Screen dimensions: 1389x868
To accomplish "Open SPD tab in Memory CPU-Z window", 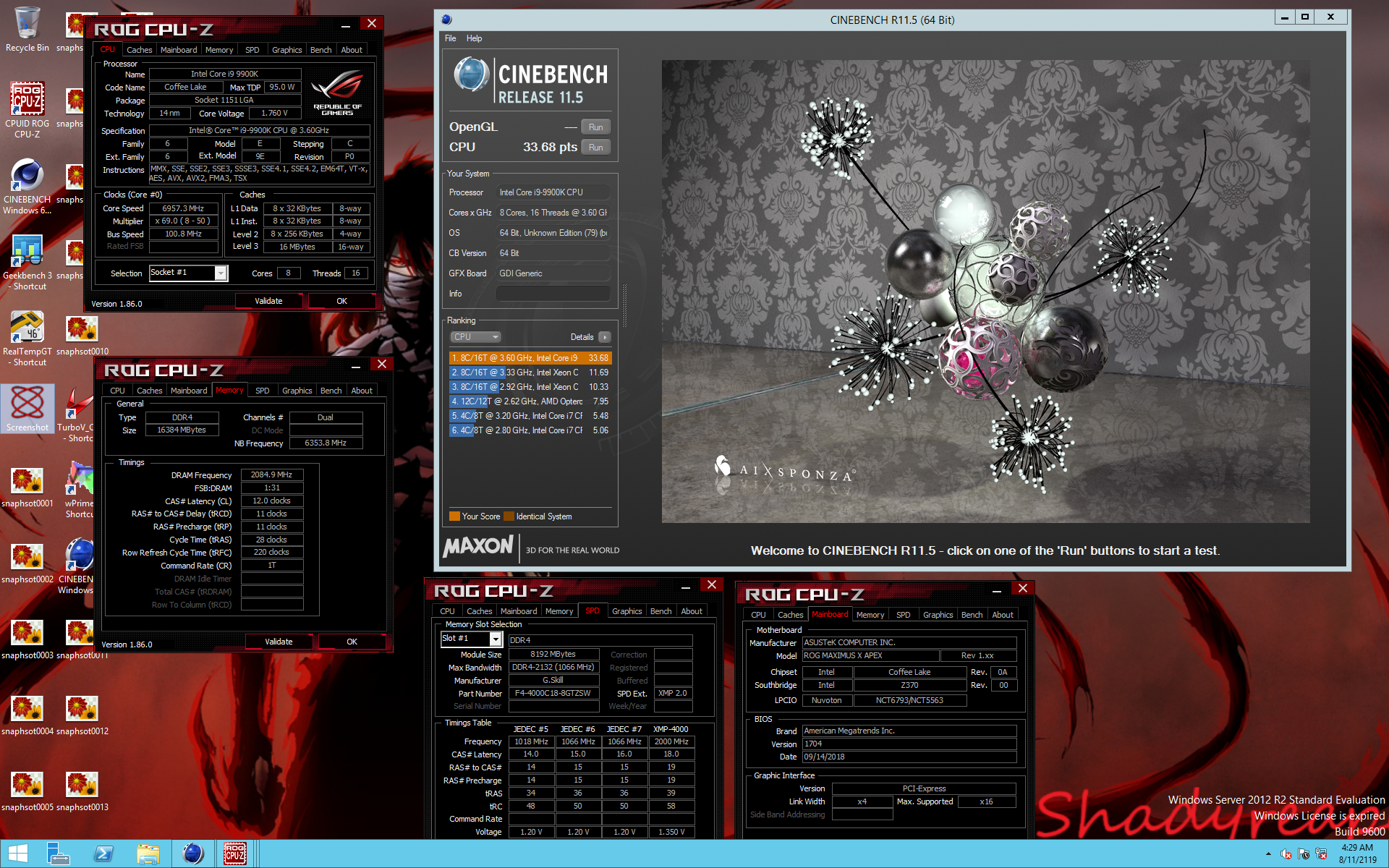I will tap(262, 391).
